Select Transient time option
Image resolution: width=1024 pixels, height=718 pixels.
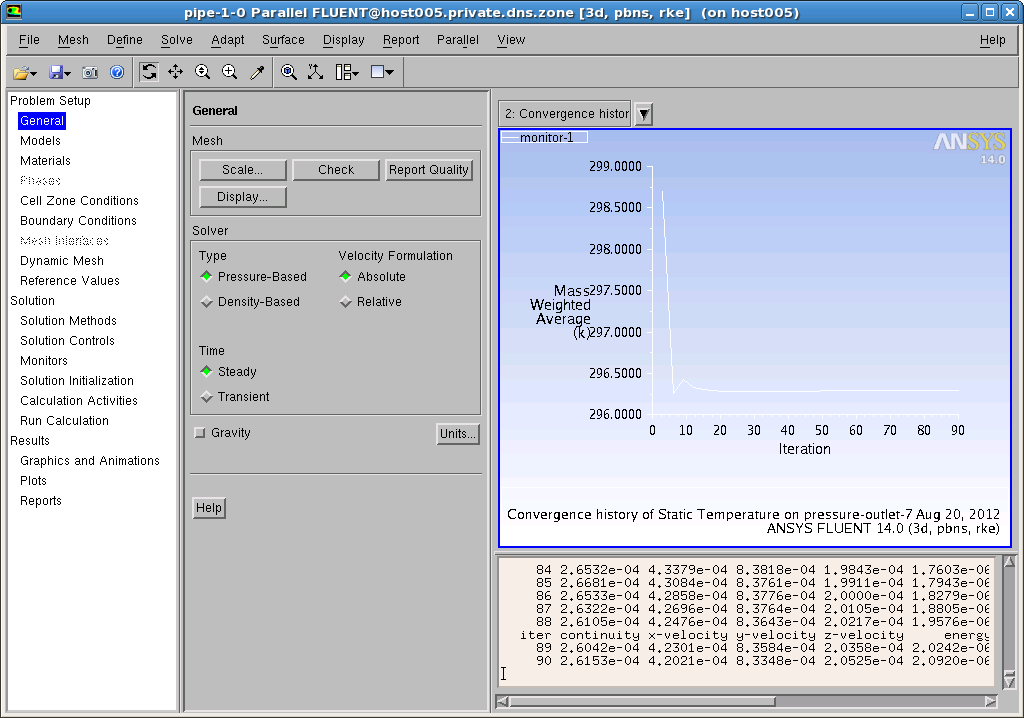tap(235, 397)
